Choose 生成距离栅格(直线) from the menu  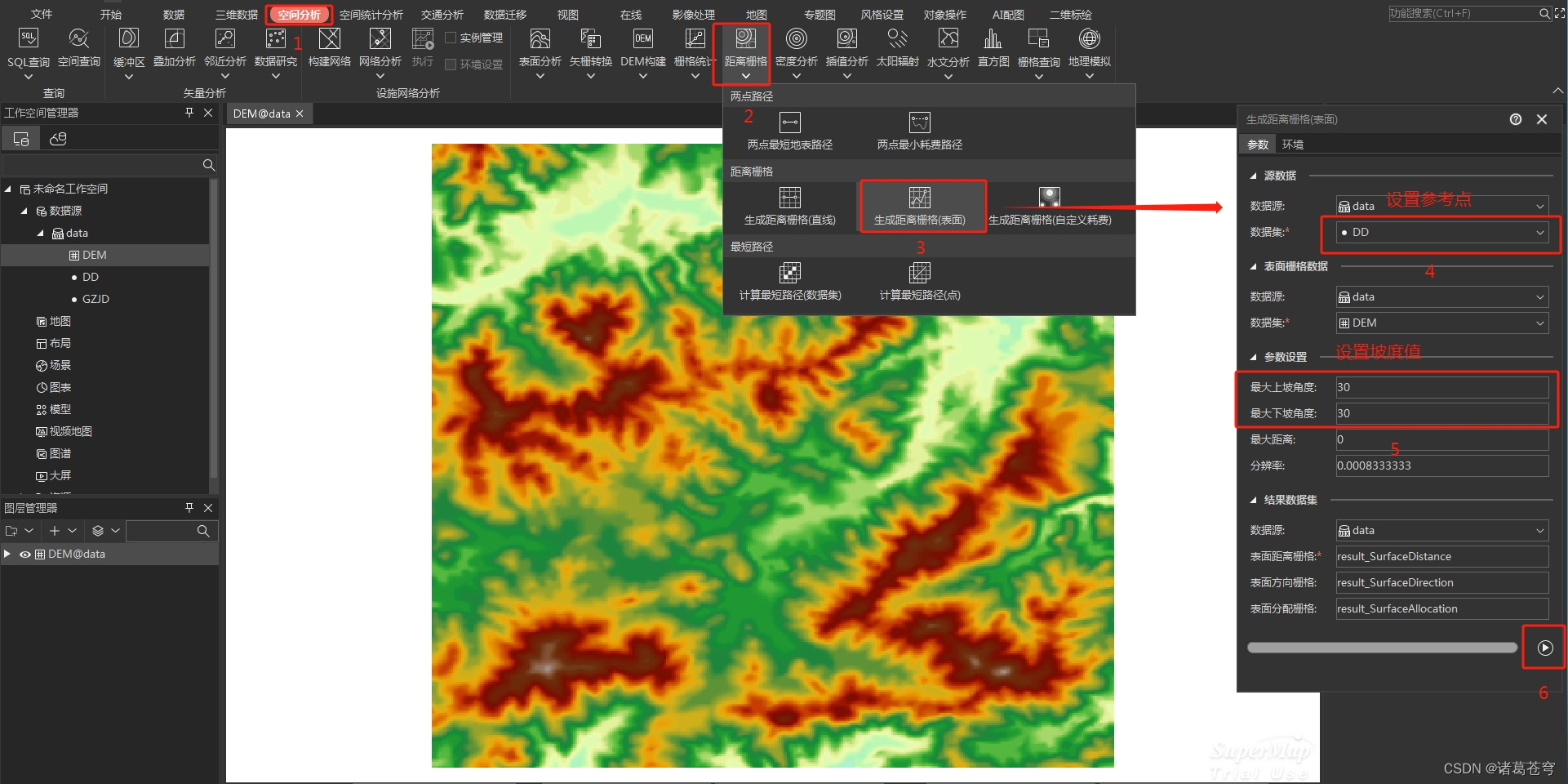point(789,206)
